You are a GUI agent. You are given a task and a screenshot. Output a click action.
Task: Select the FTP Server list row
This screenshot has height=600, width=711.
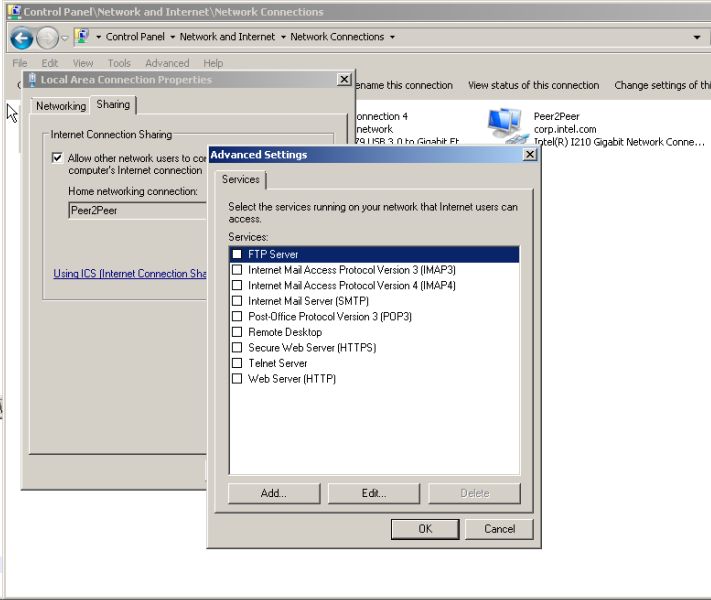(x=374, y=254)
